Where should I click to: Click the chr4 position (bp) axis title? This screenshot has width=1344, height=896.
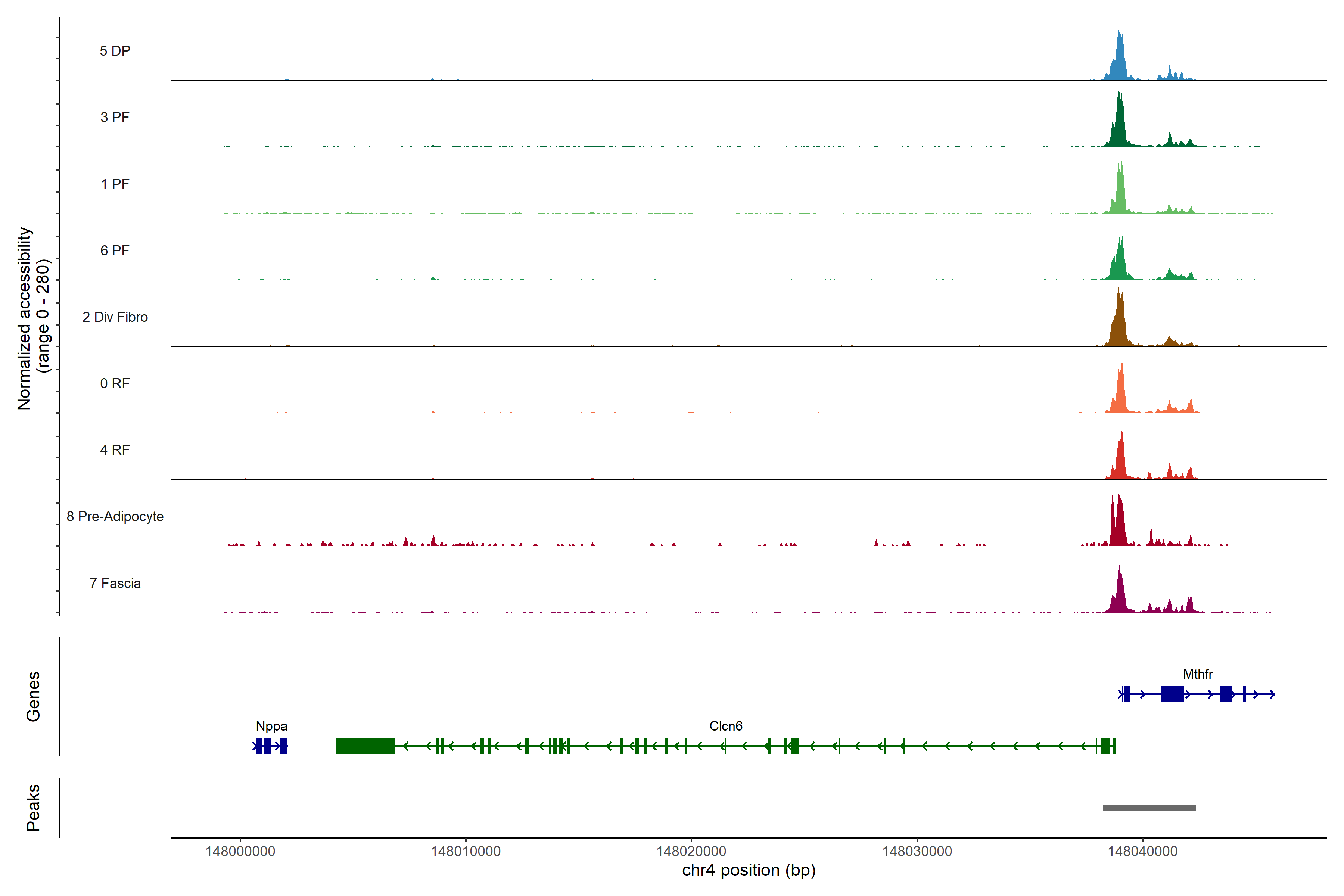749,870
